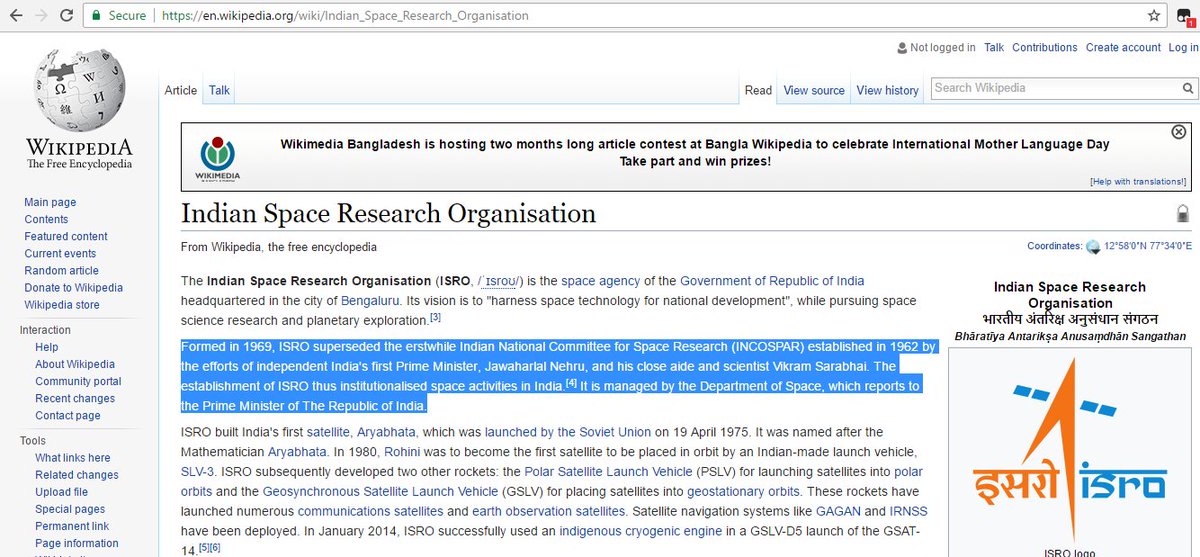Open the View history tab
The width and height of the screenshot is (1200, 557).
point(887,90)
